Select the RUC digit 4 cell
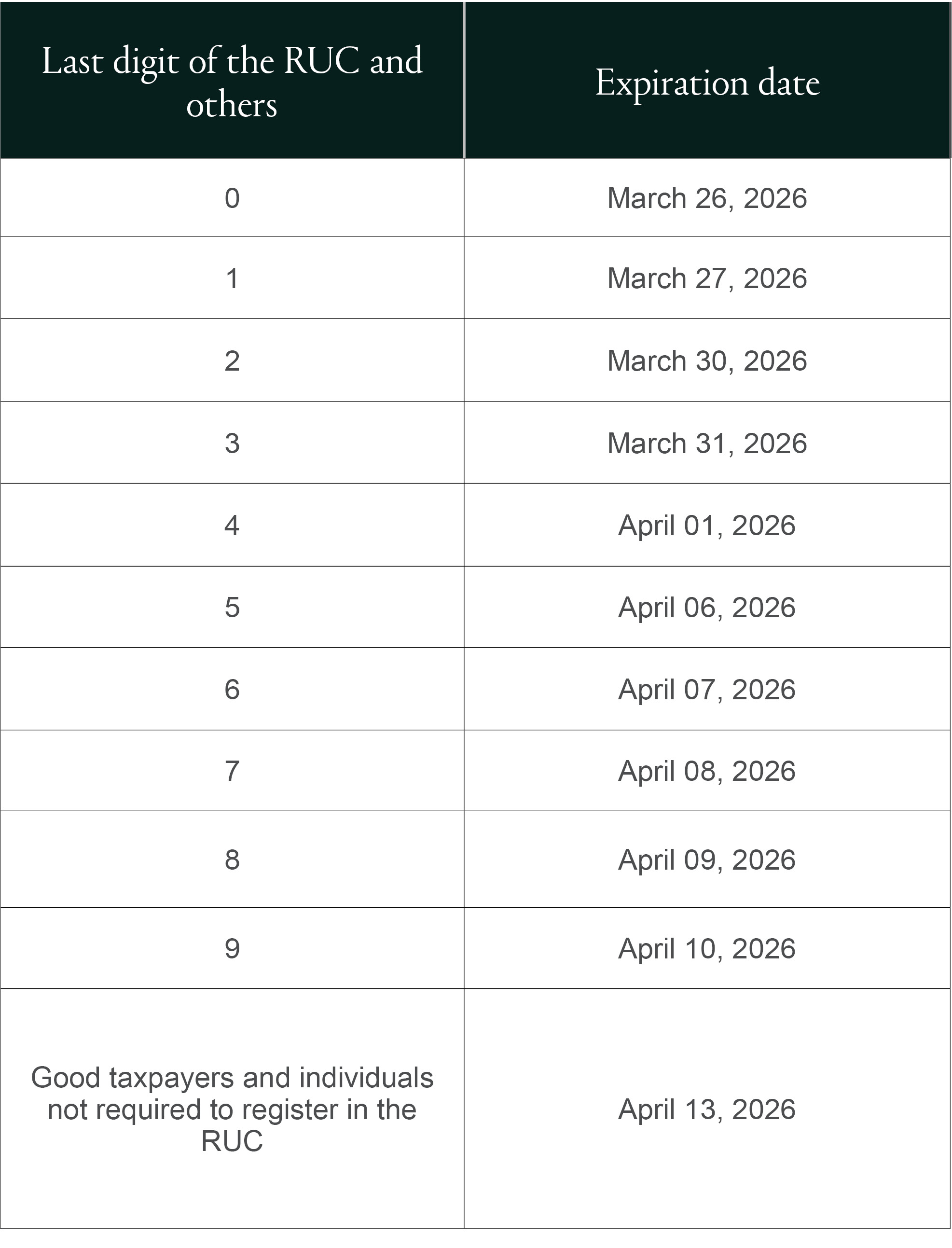 232,525
